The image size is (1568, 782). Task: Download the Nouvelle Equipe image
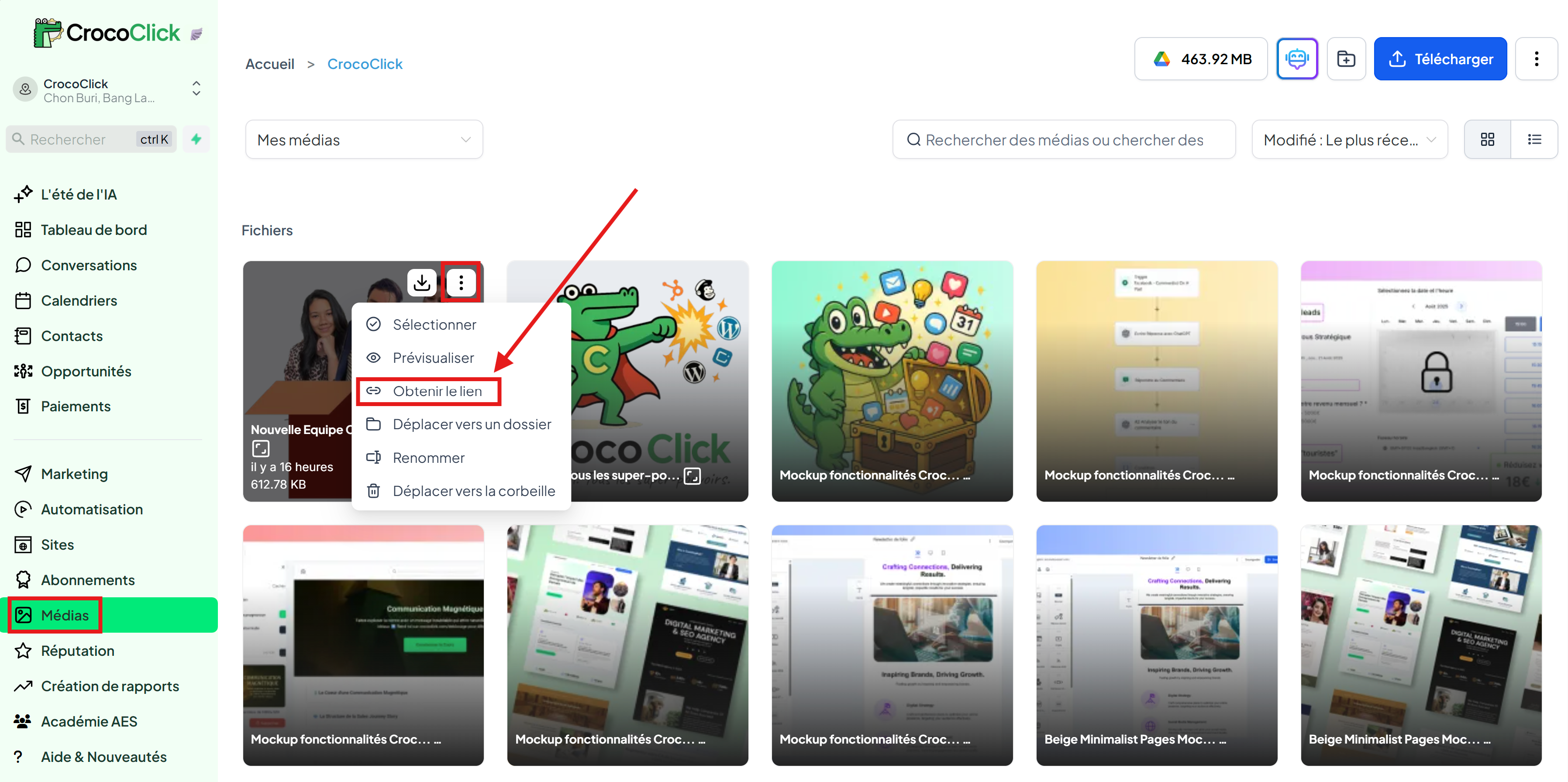[x=422, y=282]
